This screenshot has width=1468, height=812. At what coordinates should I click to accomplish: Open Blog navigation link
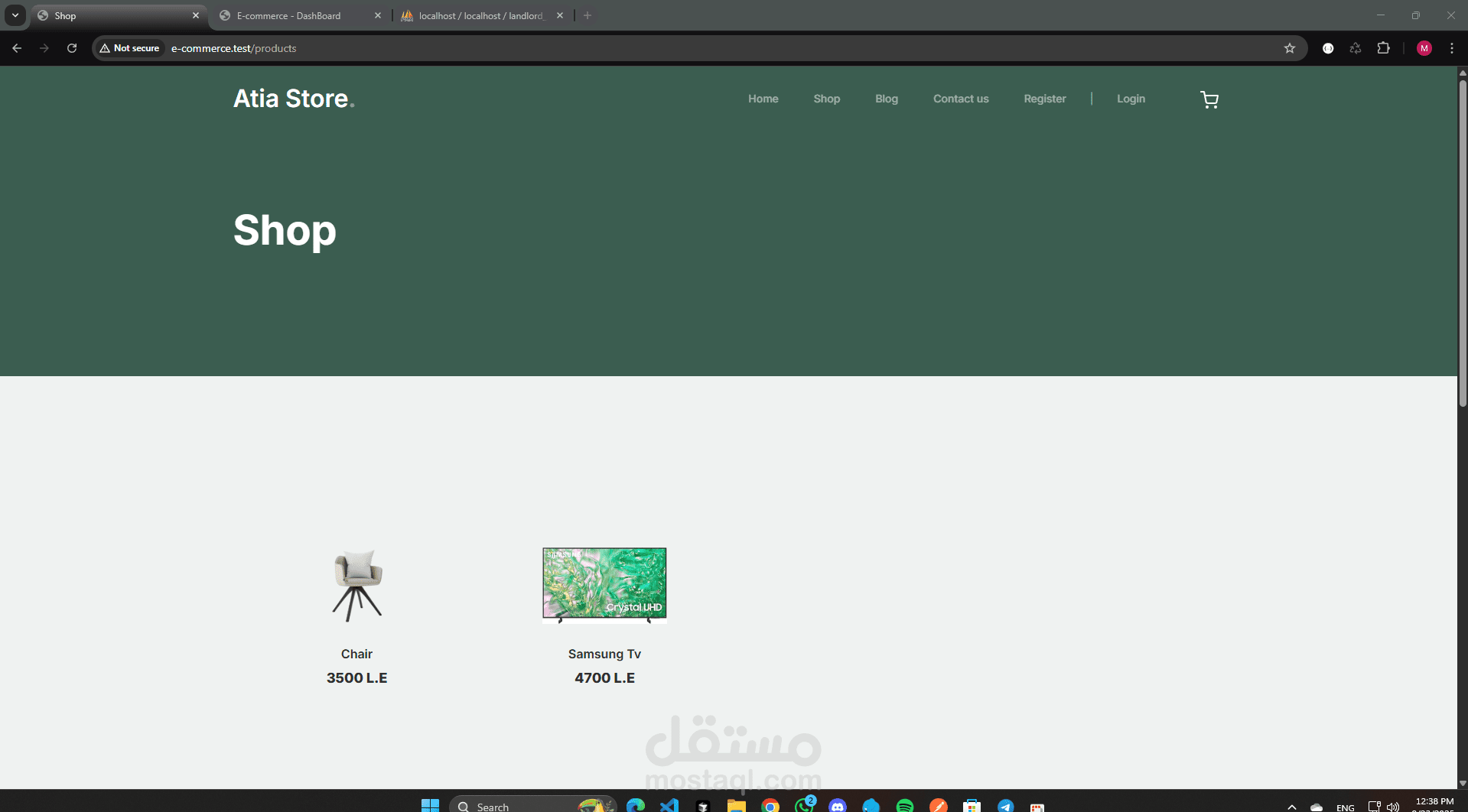(x=886, y=99)
